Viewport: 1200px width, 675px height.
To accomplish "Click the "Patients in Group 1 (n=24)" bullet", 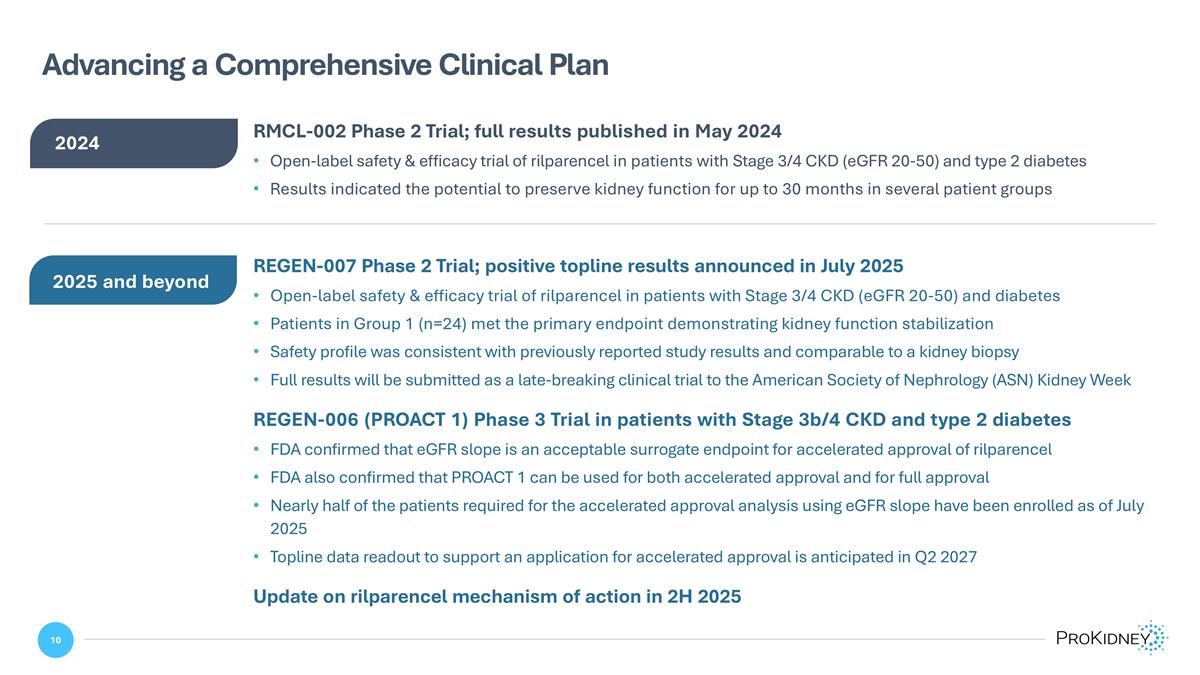I will (x=631, y=324).
